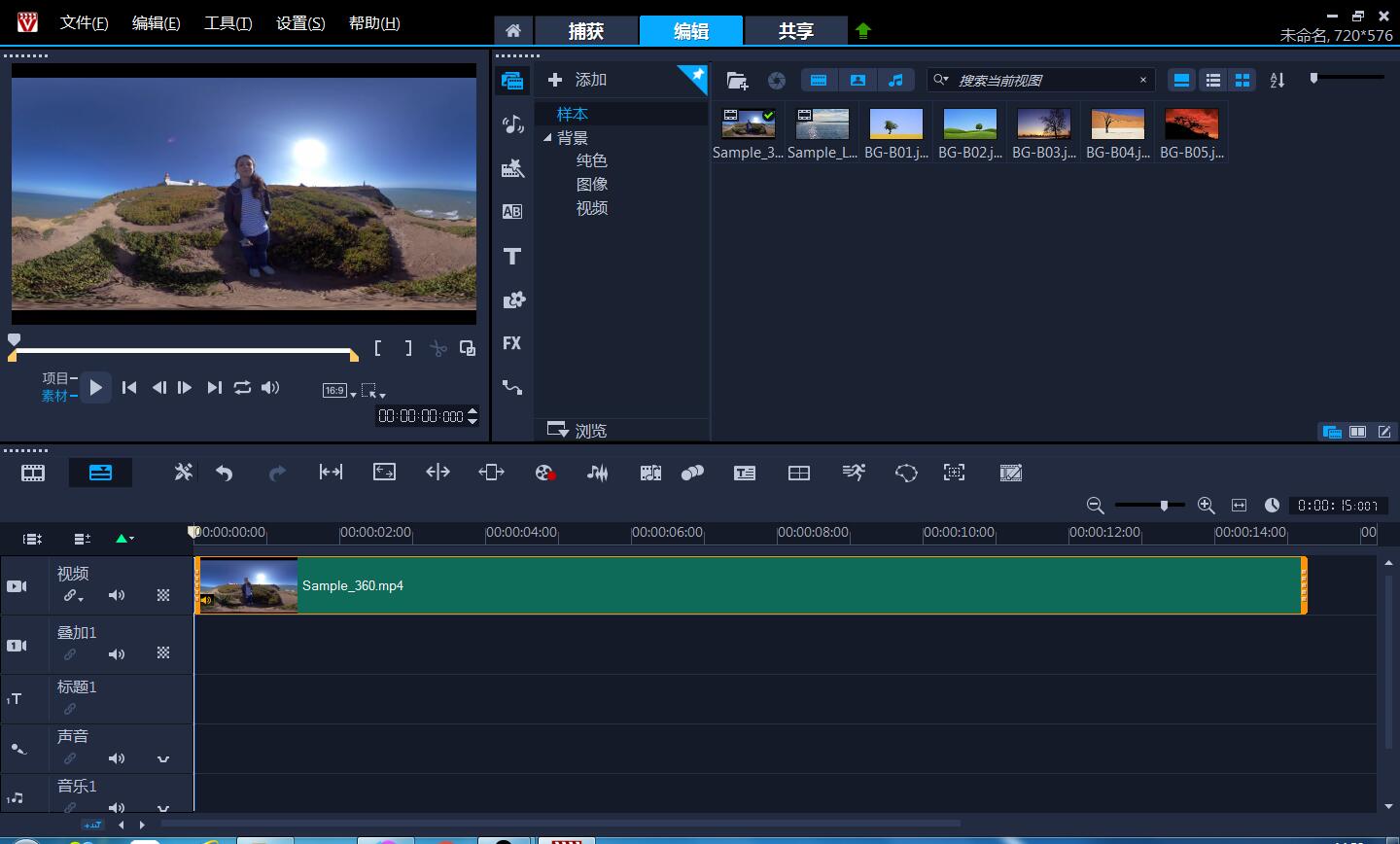
Task: Select the 纯色 library folder
Action: click(x=592, y=160)
